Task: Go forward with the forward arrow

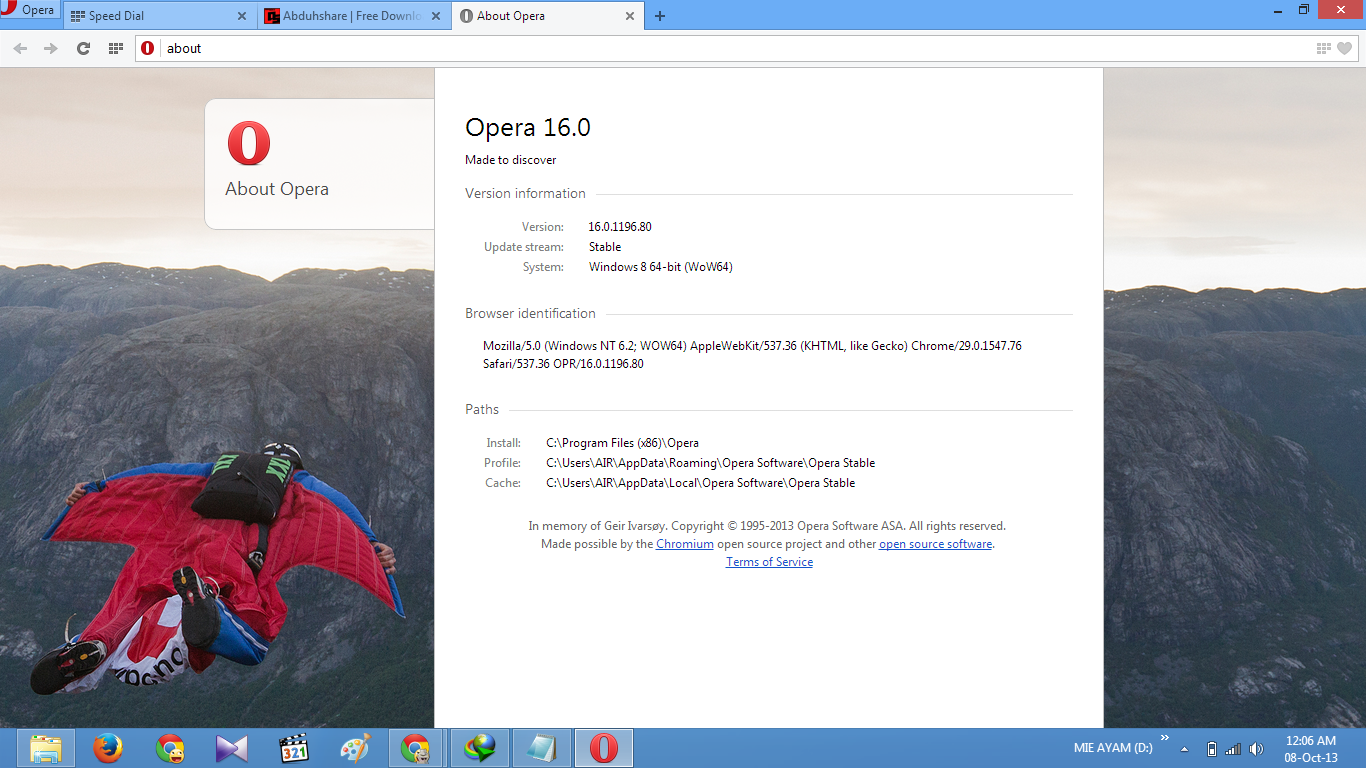Action: 51,48
